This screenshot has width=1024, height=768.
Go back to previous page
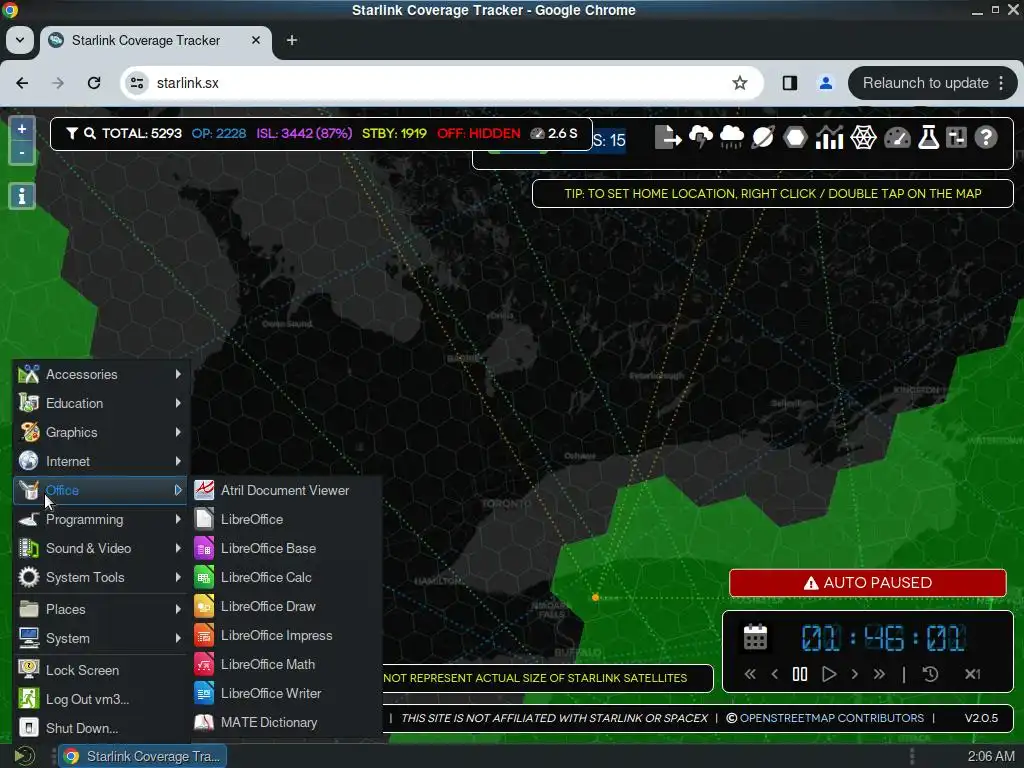click(22, 83)
